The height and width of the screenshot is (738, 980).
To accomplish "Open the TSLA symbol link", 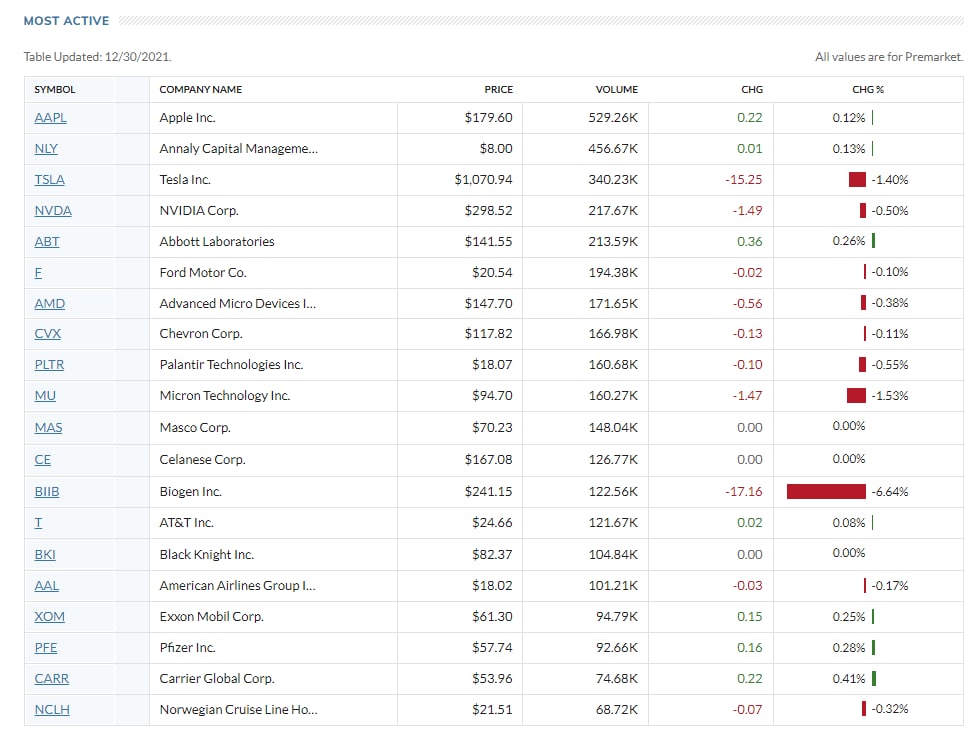I will [49, 180].
